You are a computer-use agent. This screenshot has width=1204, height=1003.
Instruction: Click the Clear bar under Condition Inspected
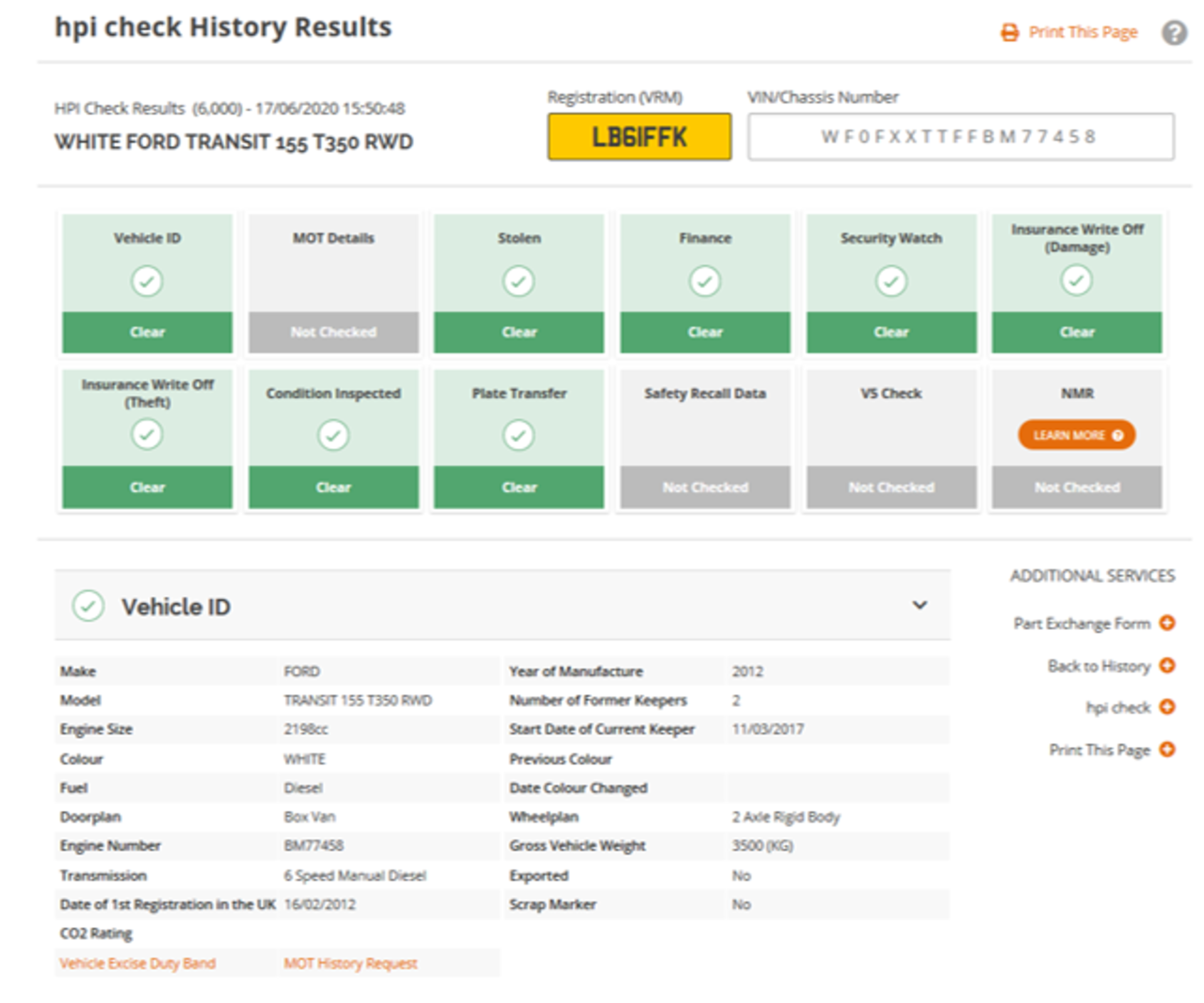pyautogui.click(x=333, y=487)
